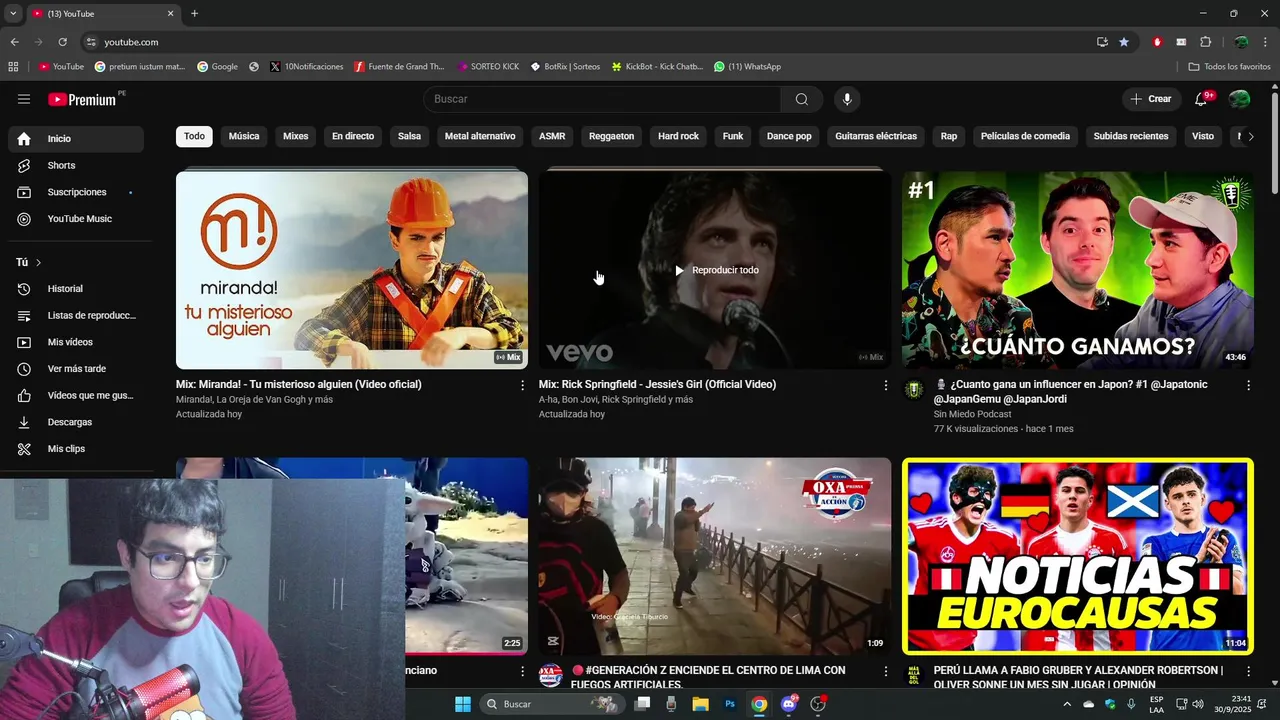Viewport: 1280px width, 720px height.
Task: Open Chrome extensions puzzle icon
Action: (x=1205, y=42)
